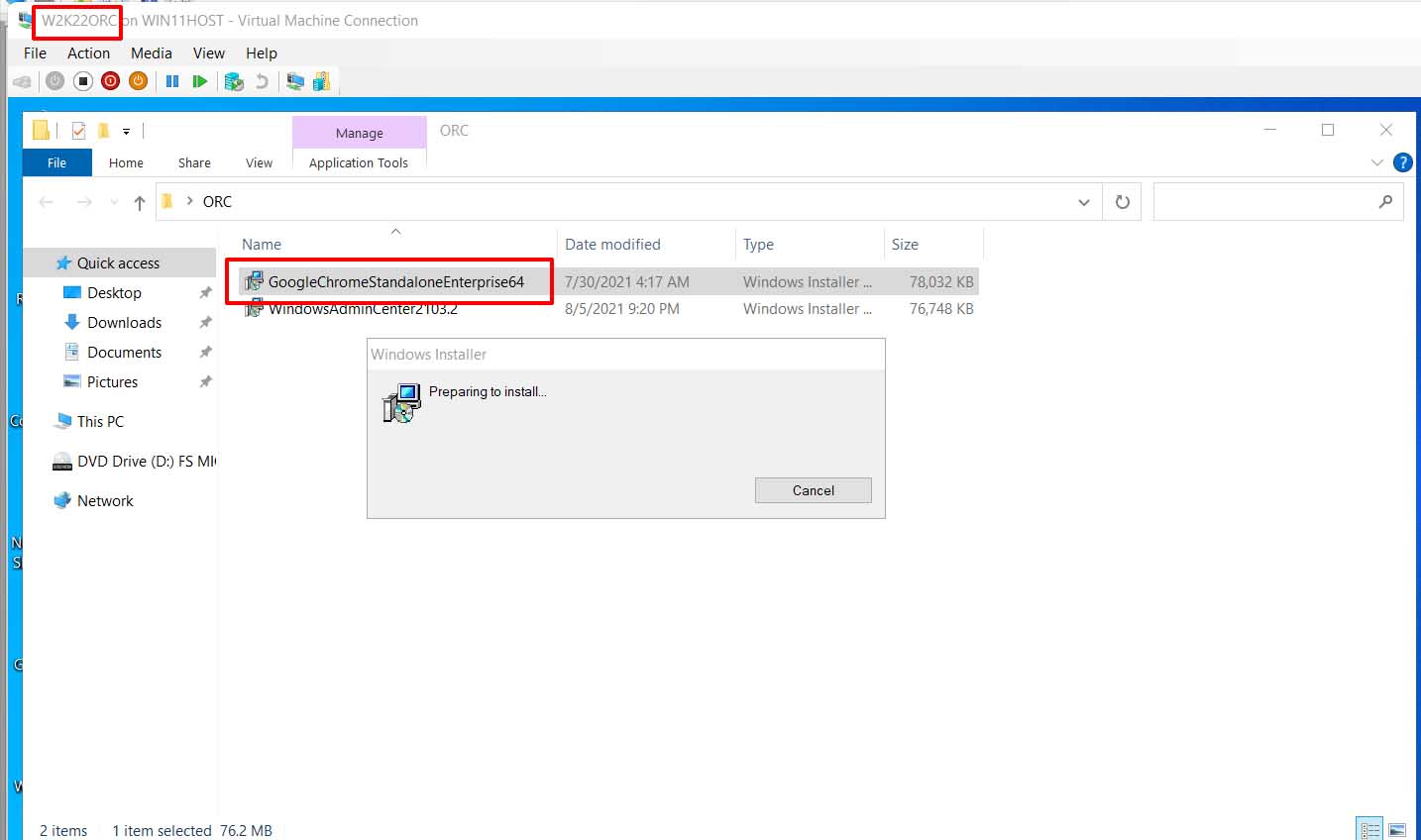Switch to the Explorer View ribbon tab

[x=259, y=162]
